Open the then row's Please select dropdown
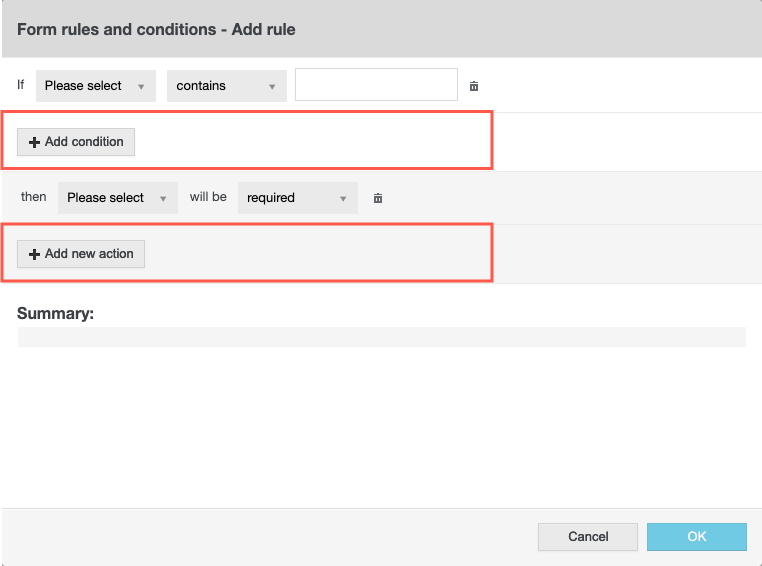This screenshot has width=762, height=566. [117, 198]
